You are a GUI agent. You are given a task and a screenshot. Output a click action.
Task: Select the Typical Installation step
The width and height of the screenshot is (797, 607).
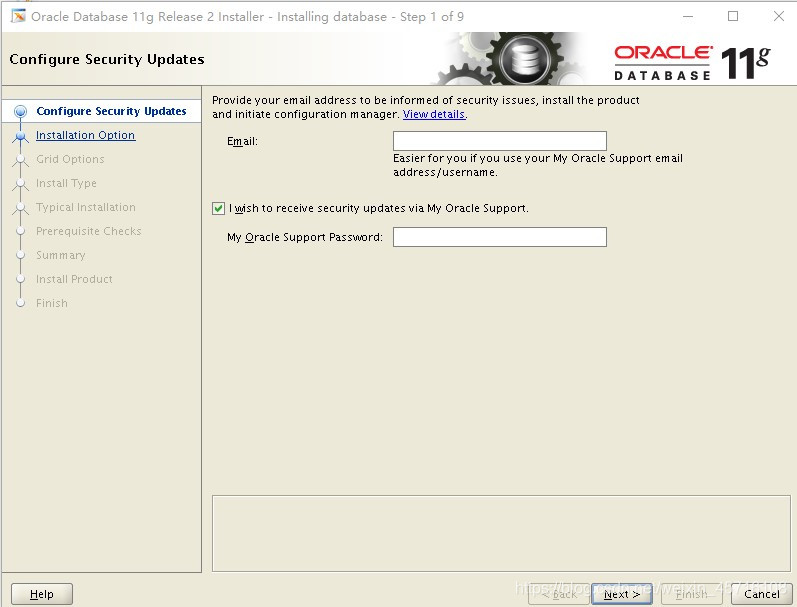(x=86, y=207)
